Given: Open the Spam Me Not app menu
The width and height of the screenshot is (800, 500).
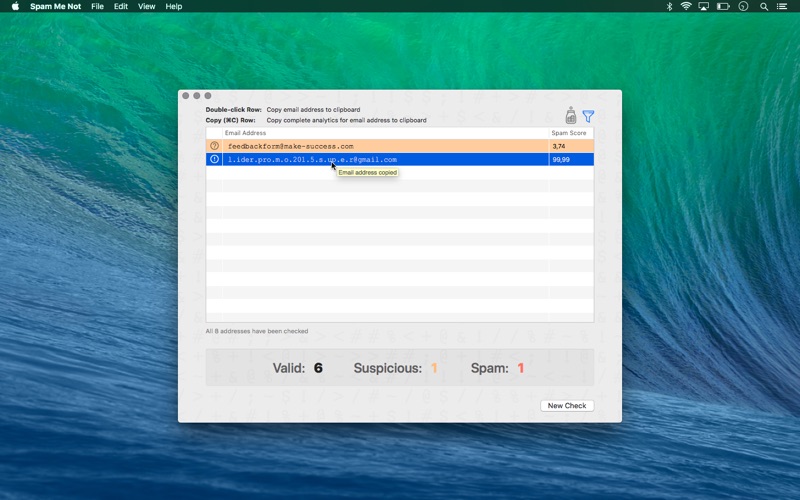Looking at the screenshot, I should (x=56, y=6).
